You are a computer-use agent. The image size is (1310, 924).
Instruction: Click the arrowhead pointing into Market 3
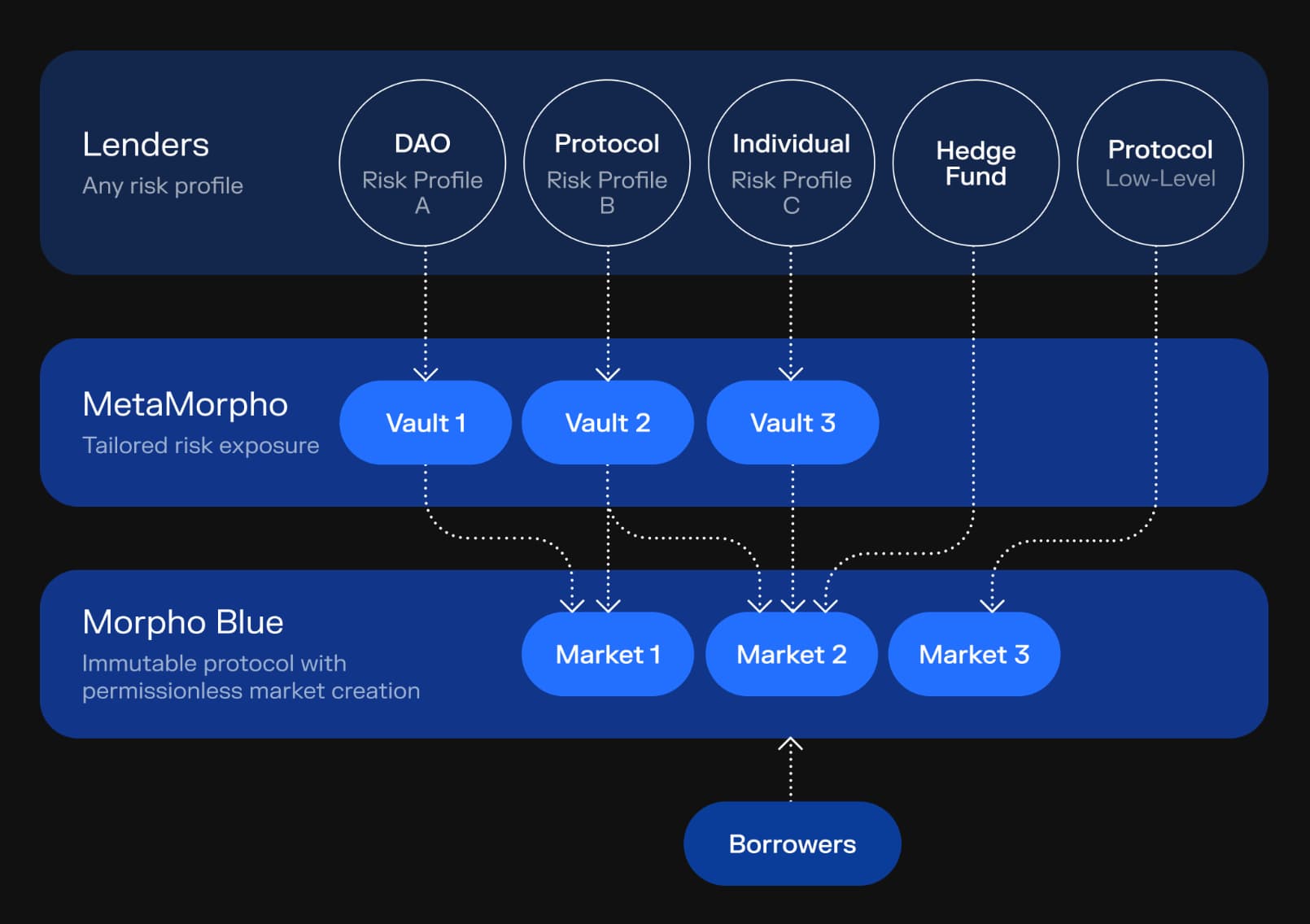992,605
